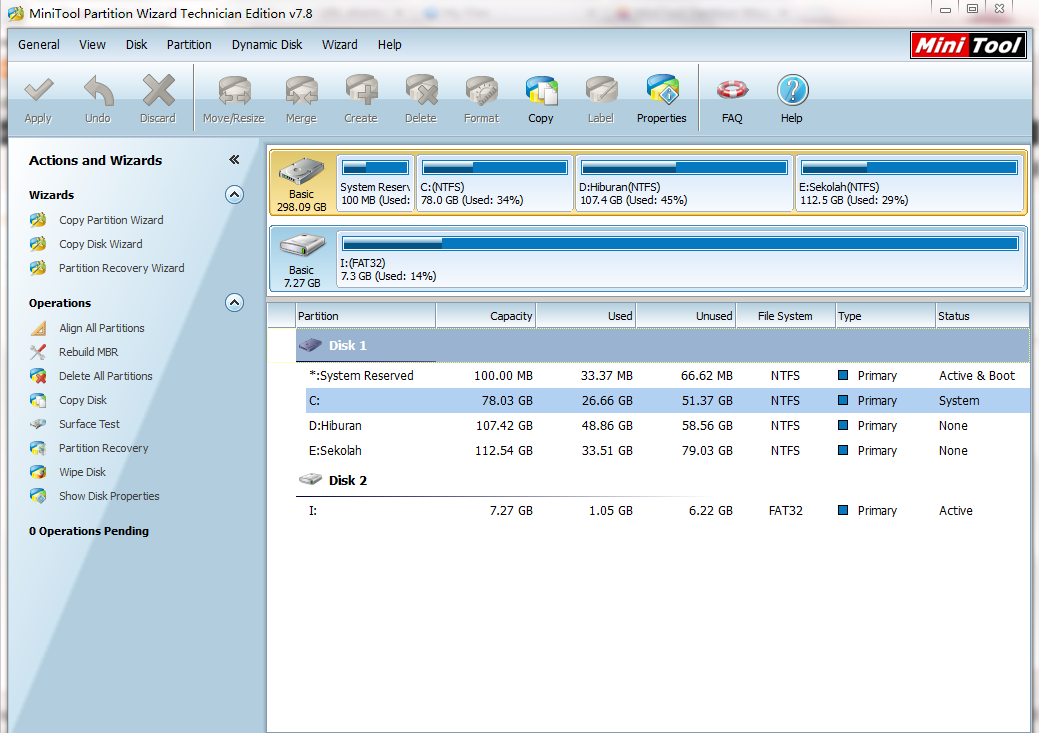1039x733 pixels.
Task: Open partition Properties from toolbar
Action: click(x=662, y=90)
